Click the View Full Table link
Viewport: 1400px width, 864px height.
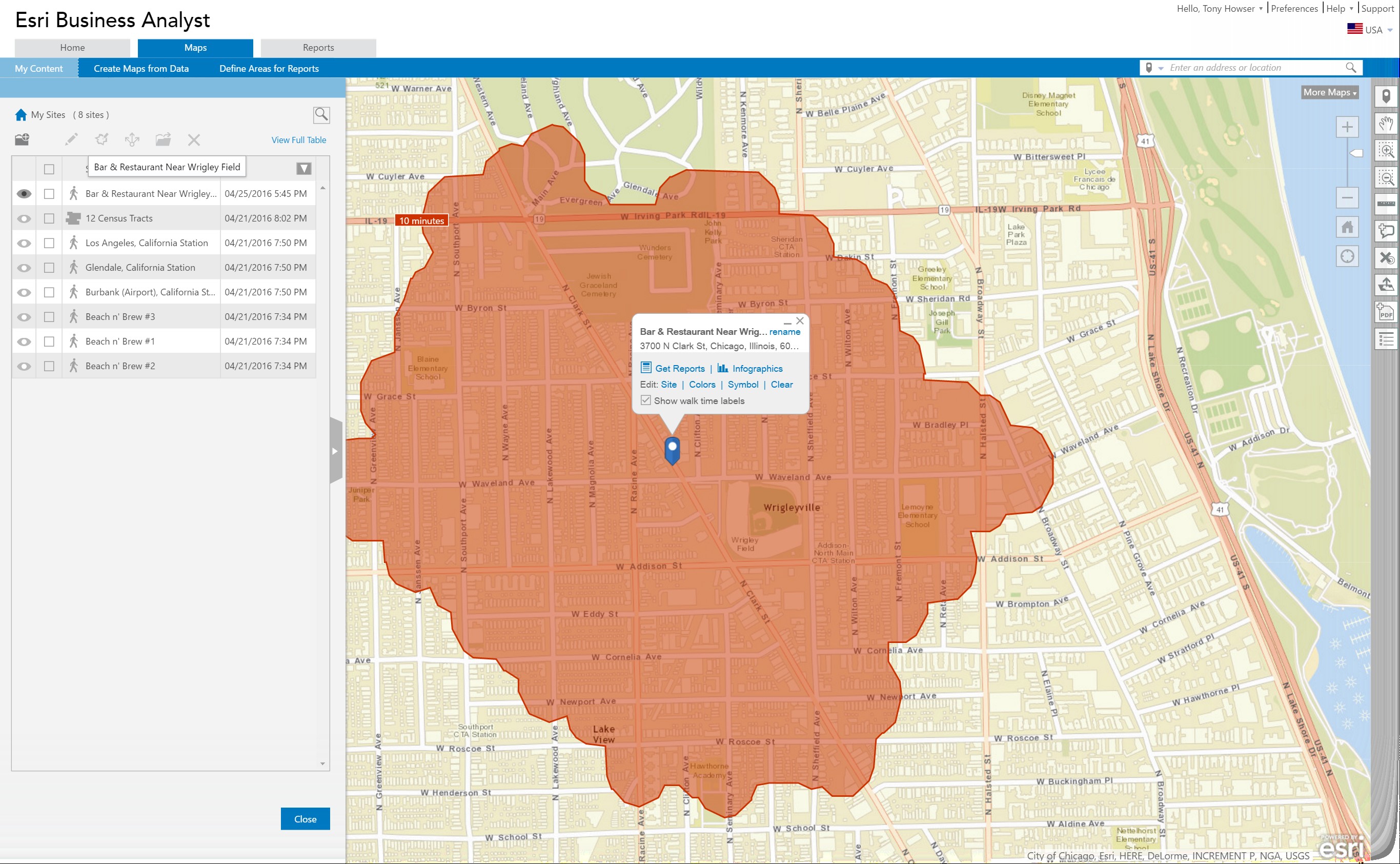(299, 140)
